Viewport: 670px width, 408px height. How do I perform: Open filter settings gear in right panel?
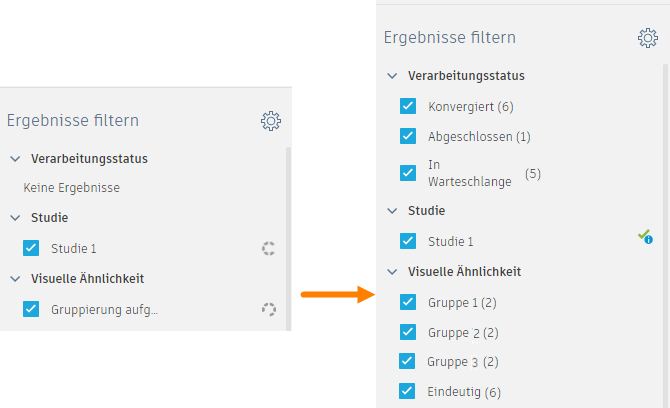pos(648,38)
